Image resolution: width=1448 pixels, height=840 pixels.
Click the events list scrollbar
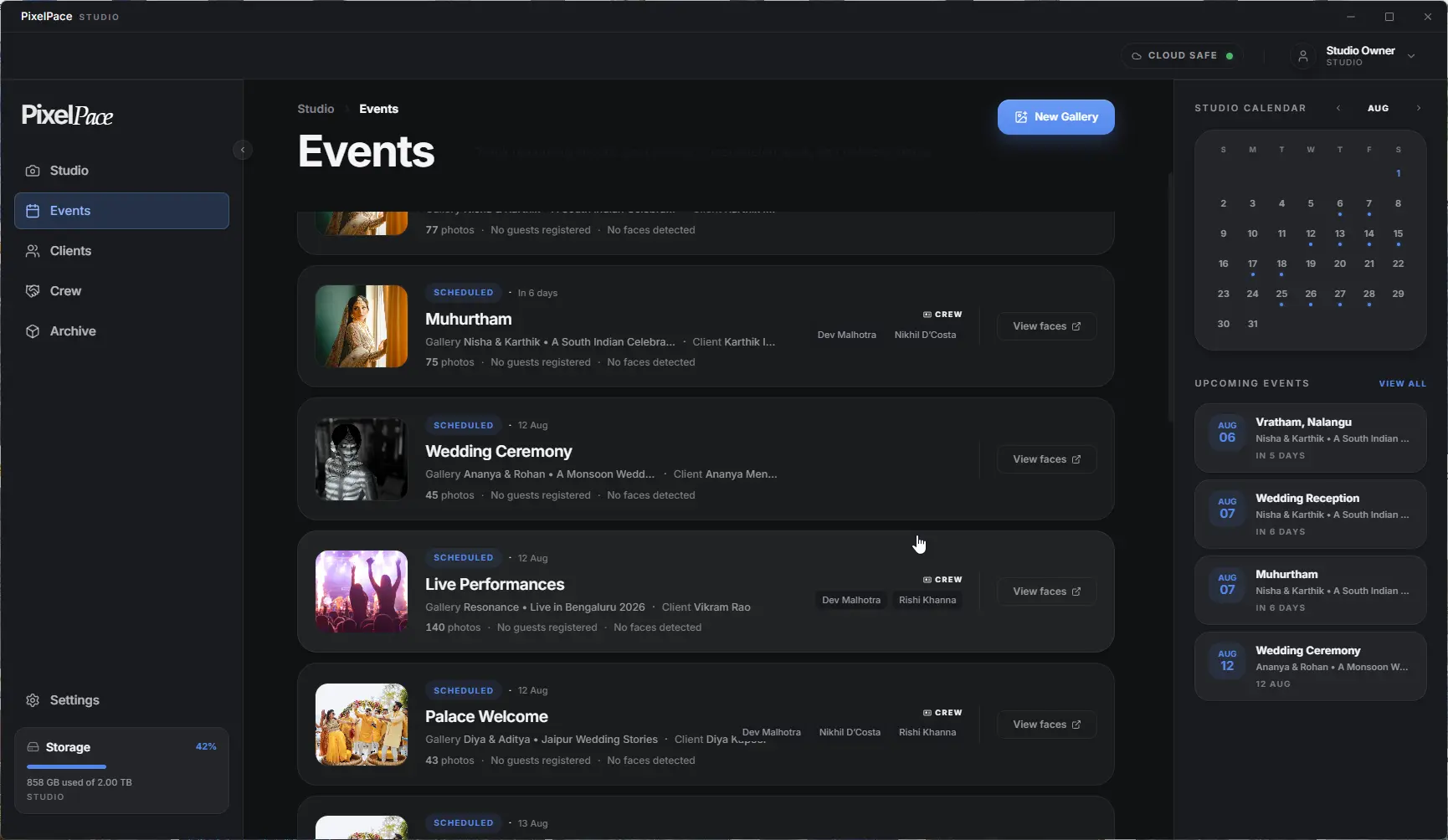click(x=1170, y=297)
